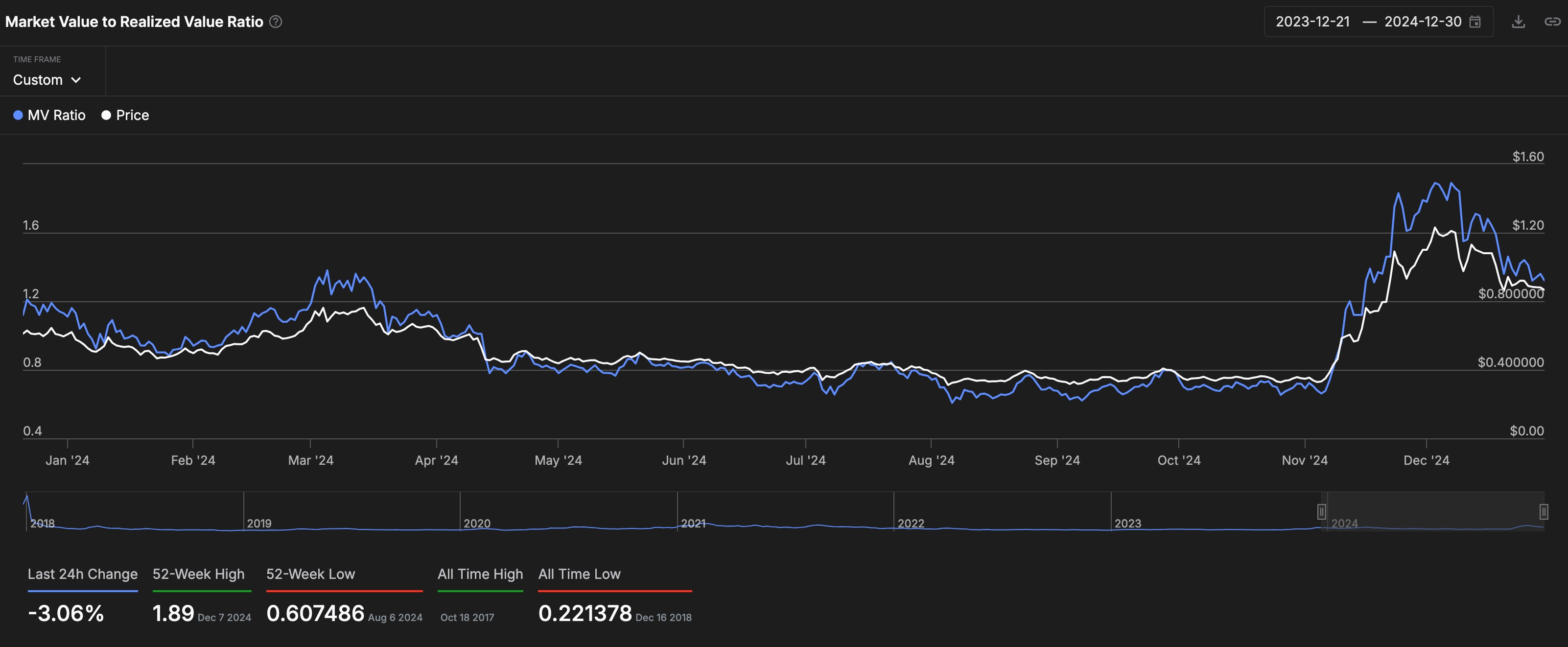Click the calendar icon in date range

point(1475,22)
